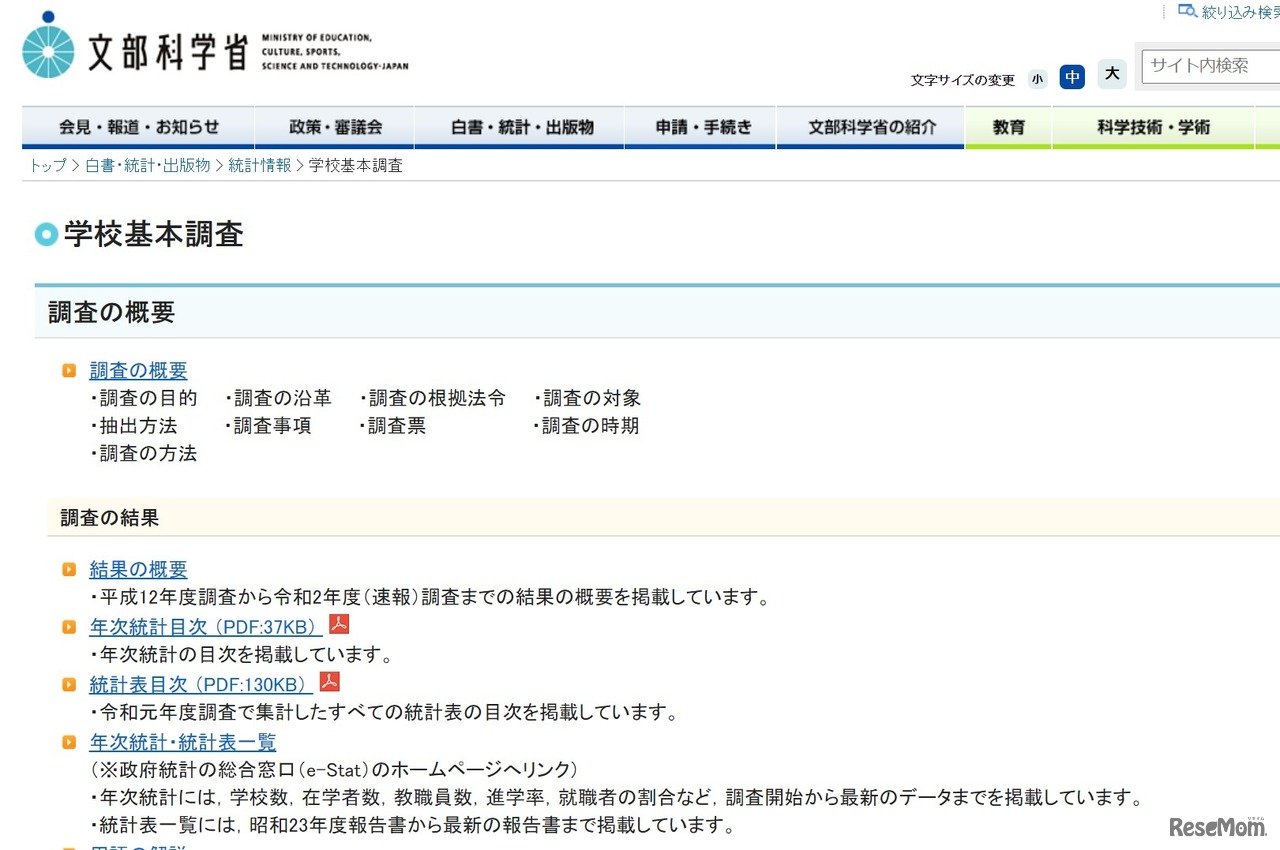Click the orange arrow icon beside 年次統計目次
The image size is (1280, 850).
pos(68,626)
